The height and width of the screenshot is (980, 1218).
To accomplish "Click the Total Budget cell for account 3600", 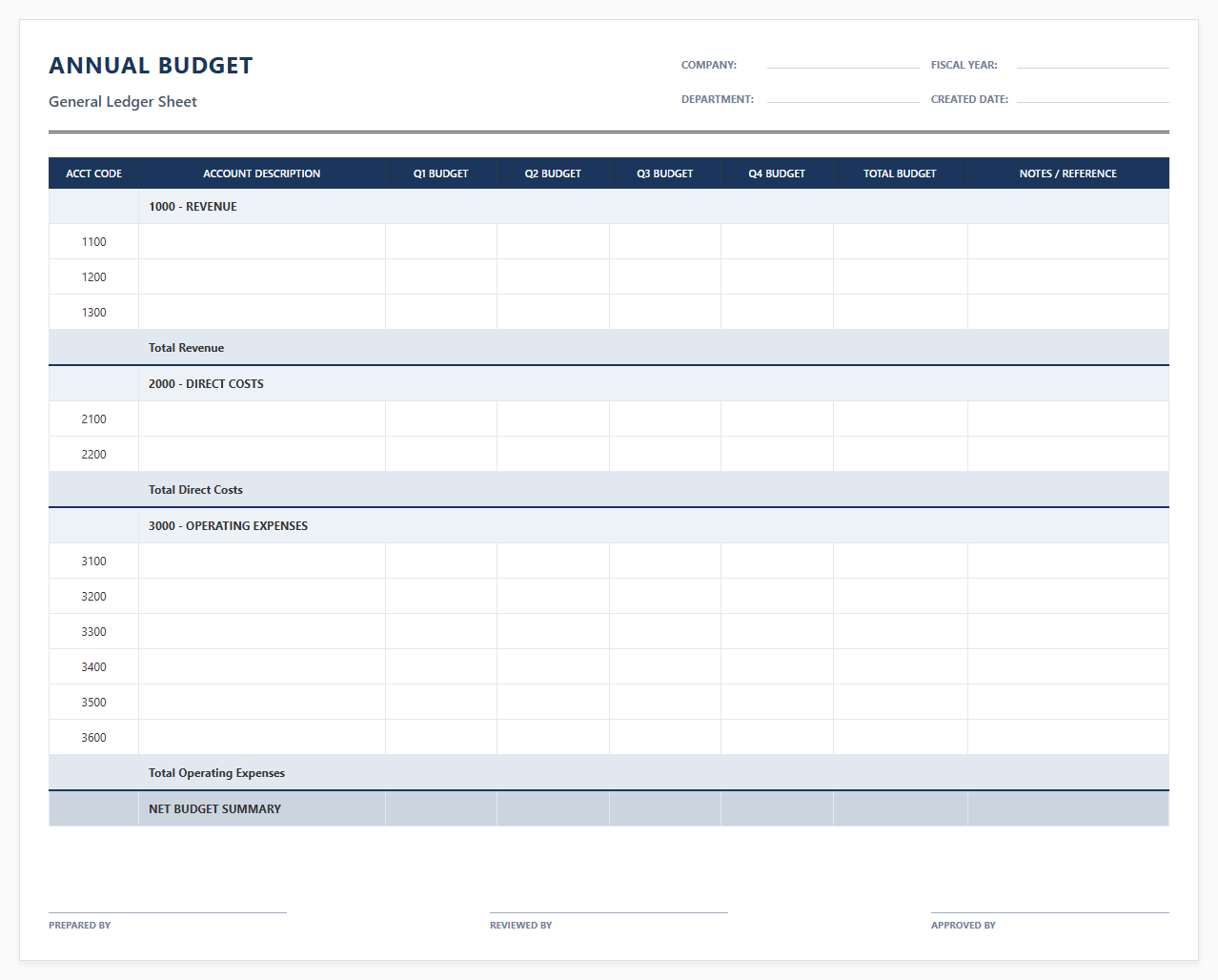I will (900, 738).
